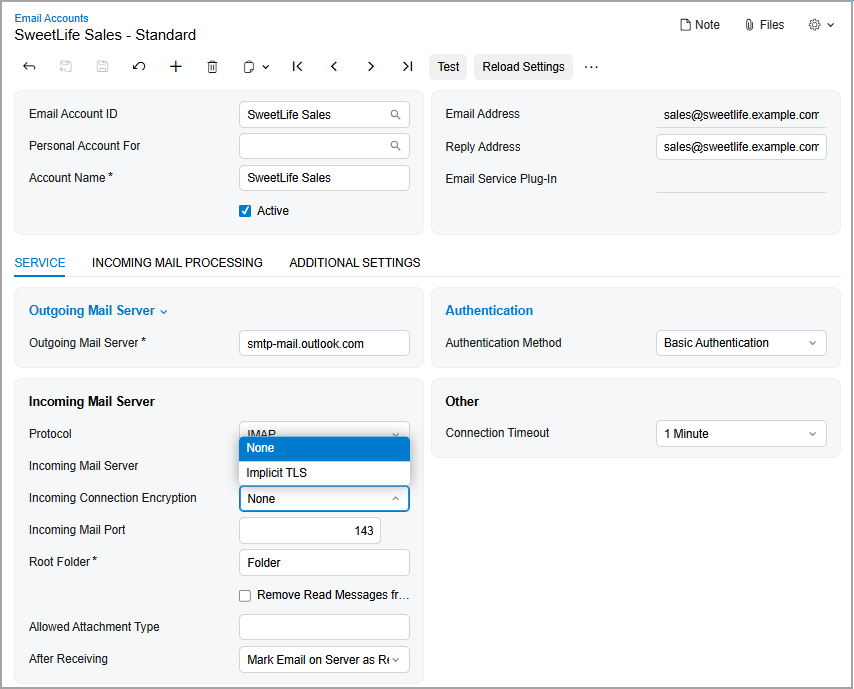
Task: Click search icon in Email Account ID
Action: (x=396, y=115)
